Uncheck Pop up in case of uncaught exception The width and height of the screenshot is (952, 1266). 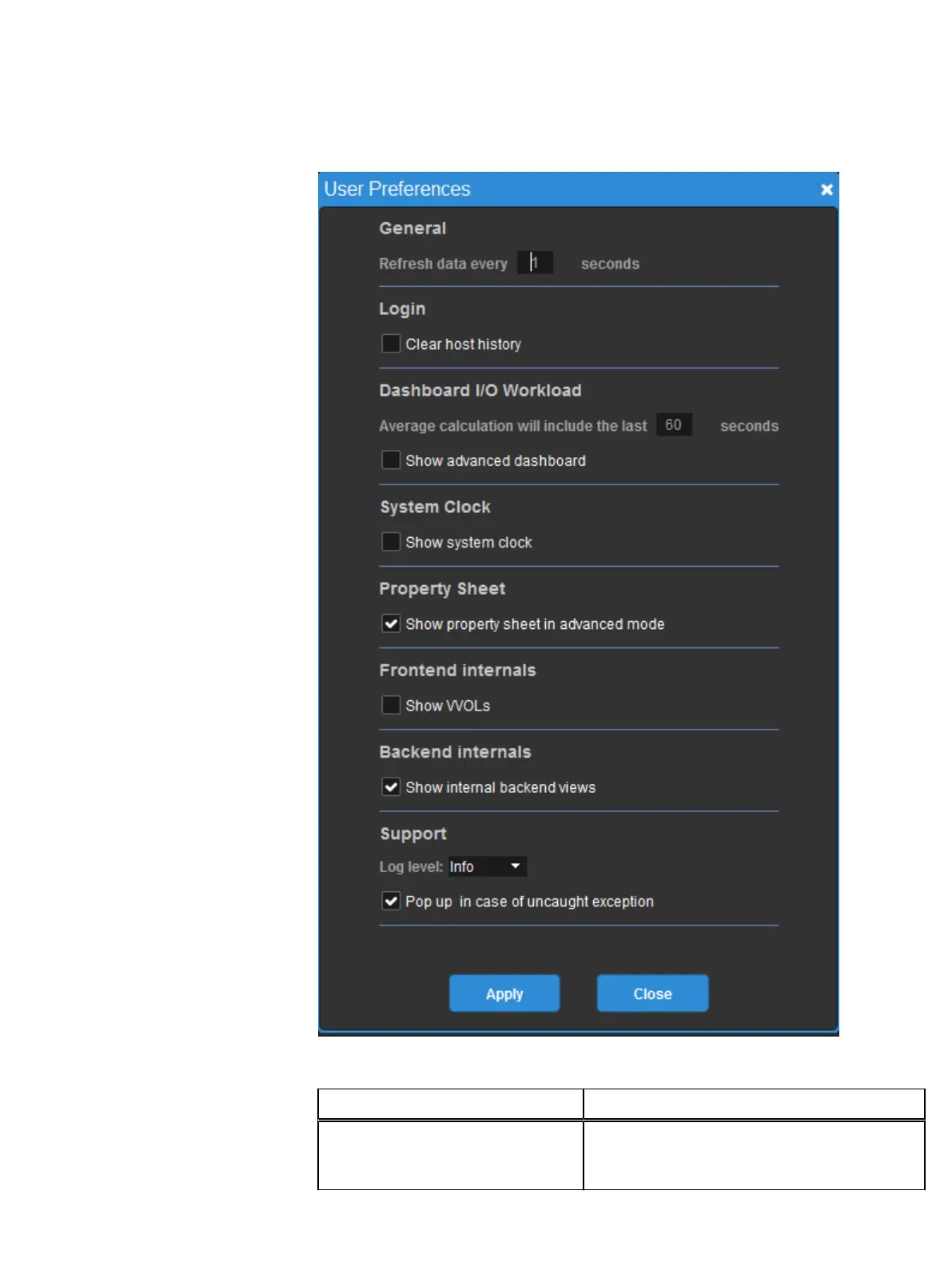pos(391,902)
